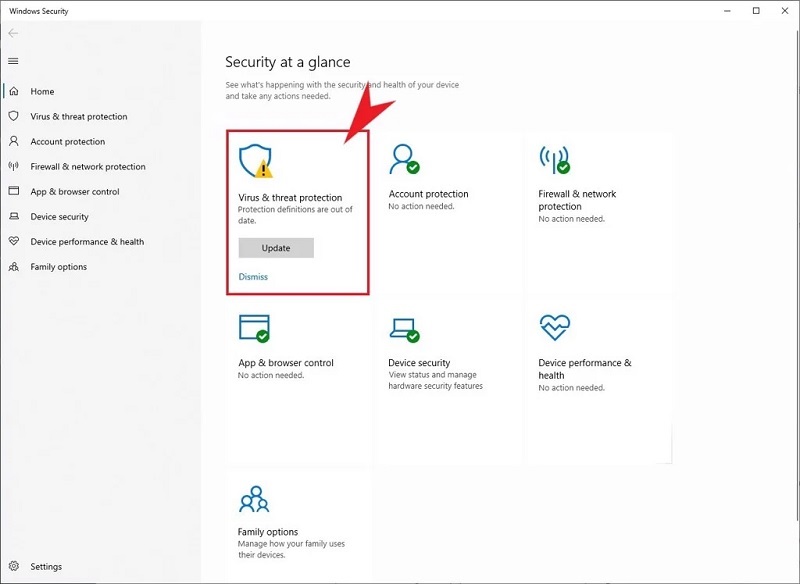This screenshot has width=800, height=584.
Task: Maximize the Windows Security window
Action: (x=755, y=11)
